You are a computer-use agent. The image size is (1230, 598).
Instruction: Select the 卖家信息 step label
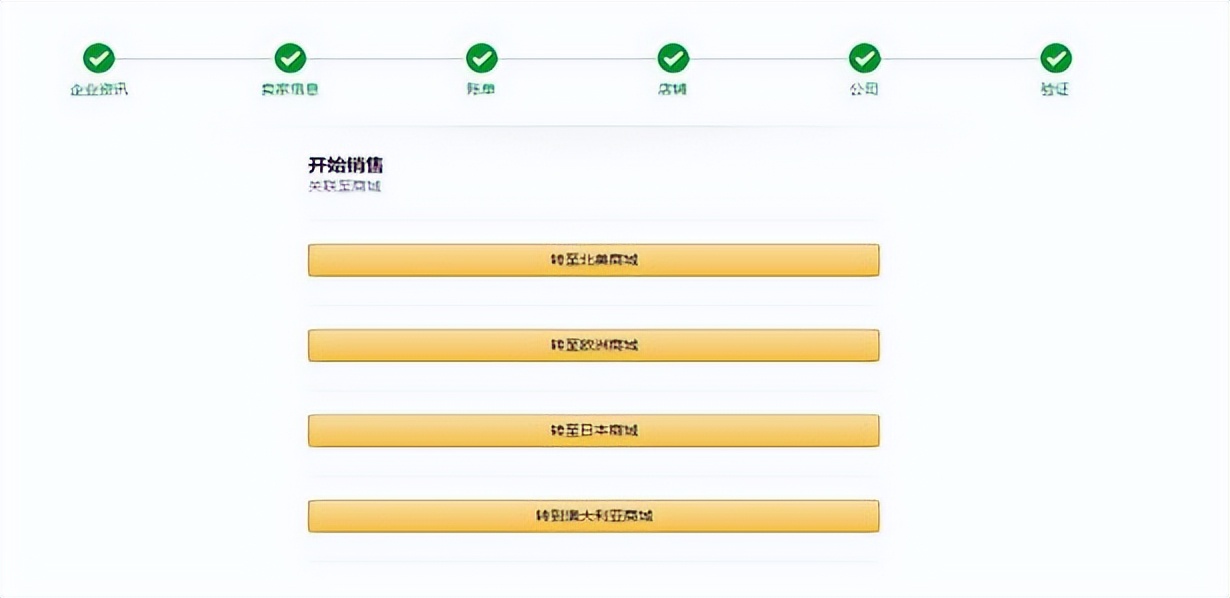pyautogui.click(x=289, y=91)
